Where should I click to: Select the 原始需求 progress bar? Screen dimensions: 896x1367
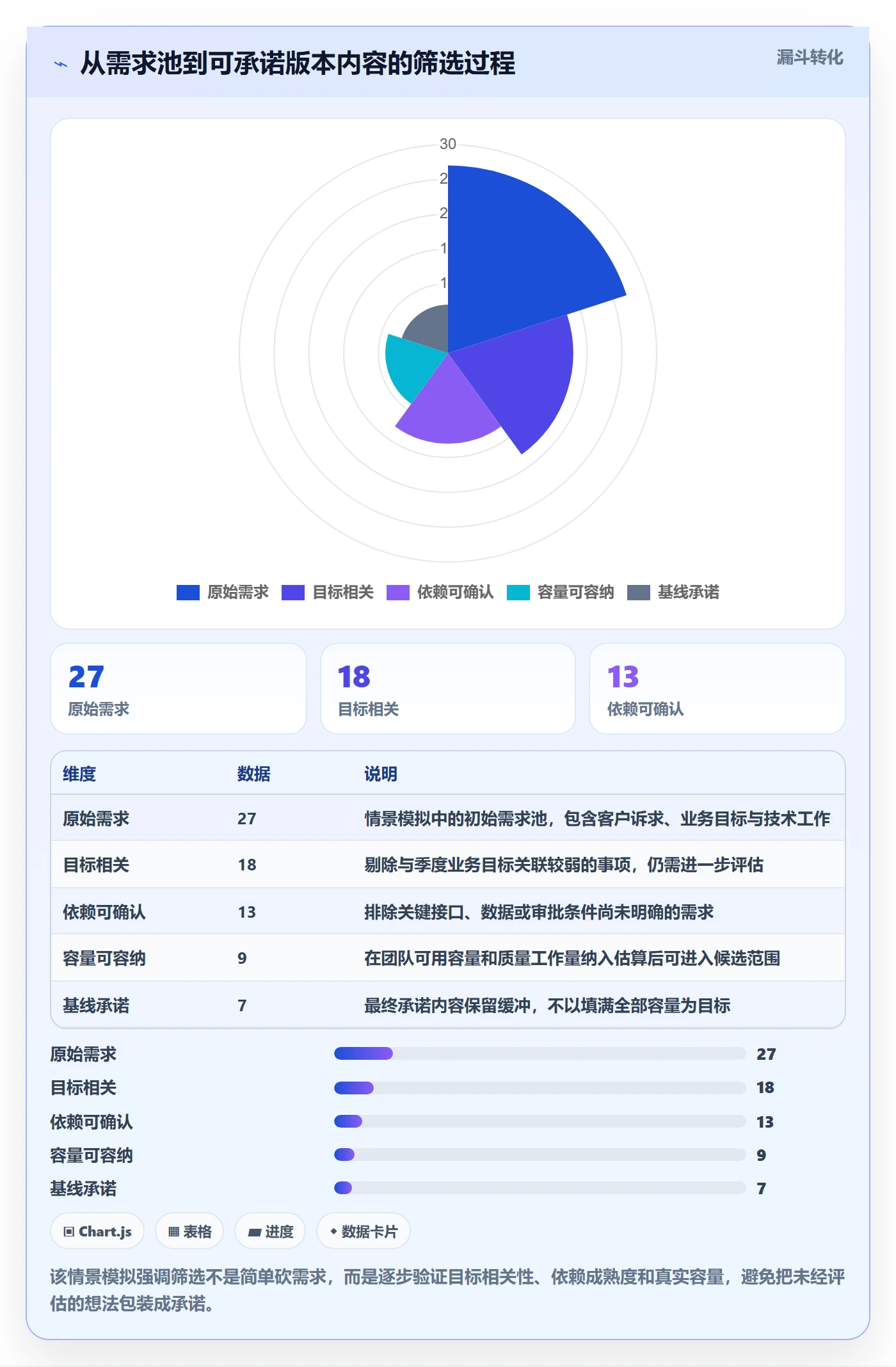point(540,1053)
